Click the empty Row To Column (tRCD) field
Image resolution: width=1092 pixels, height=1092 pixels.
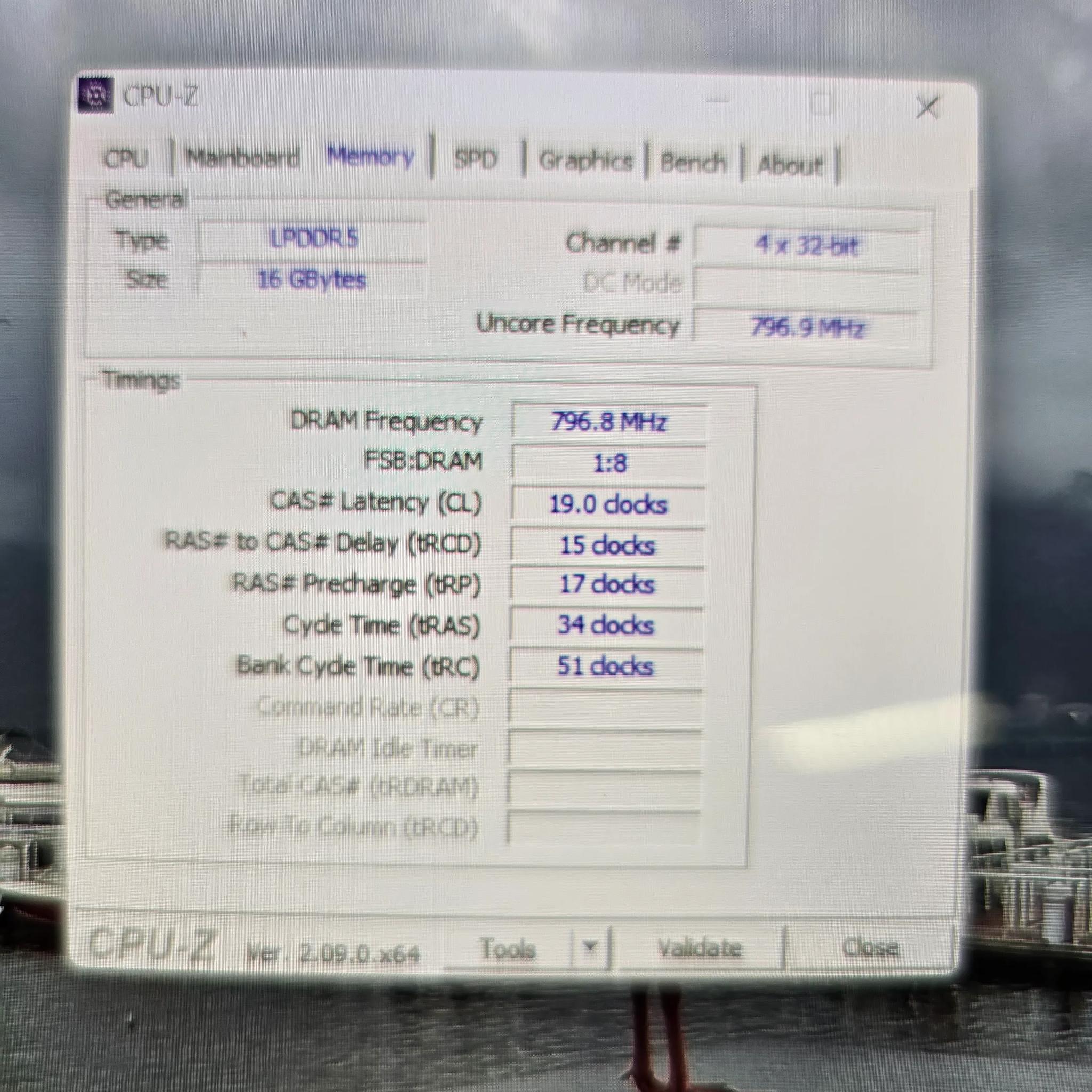tap(604, 828)
